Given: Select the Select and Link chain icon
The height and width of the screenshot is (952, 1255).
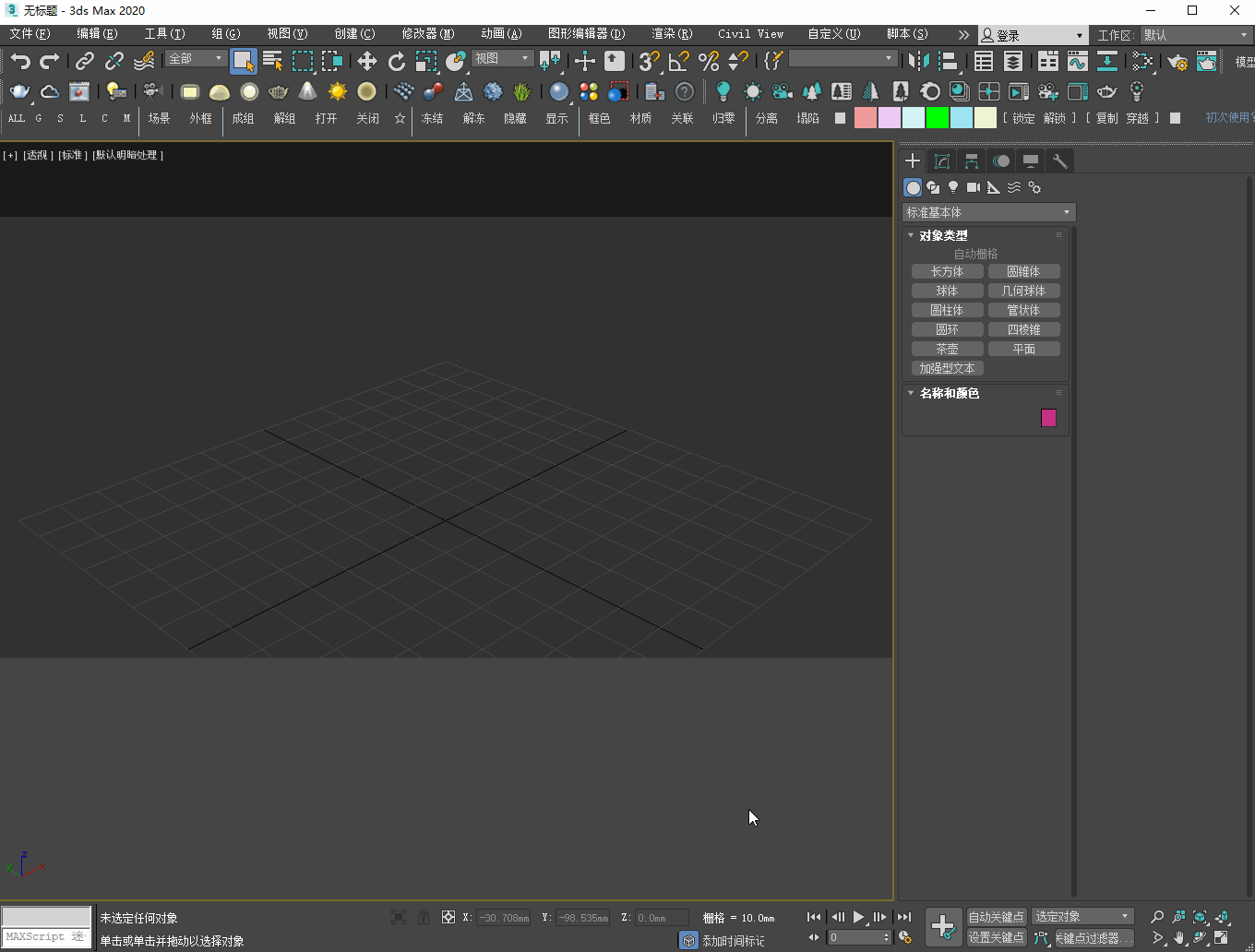Looking at the screenshot, I should click(85, 61).
